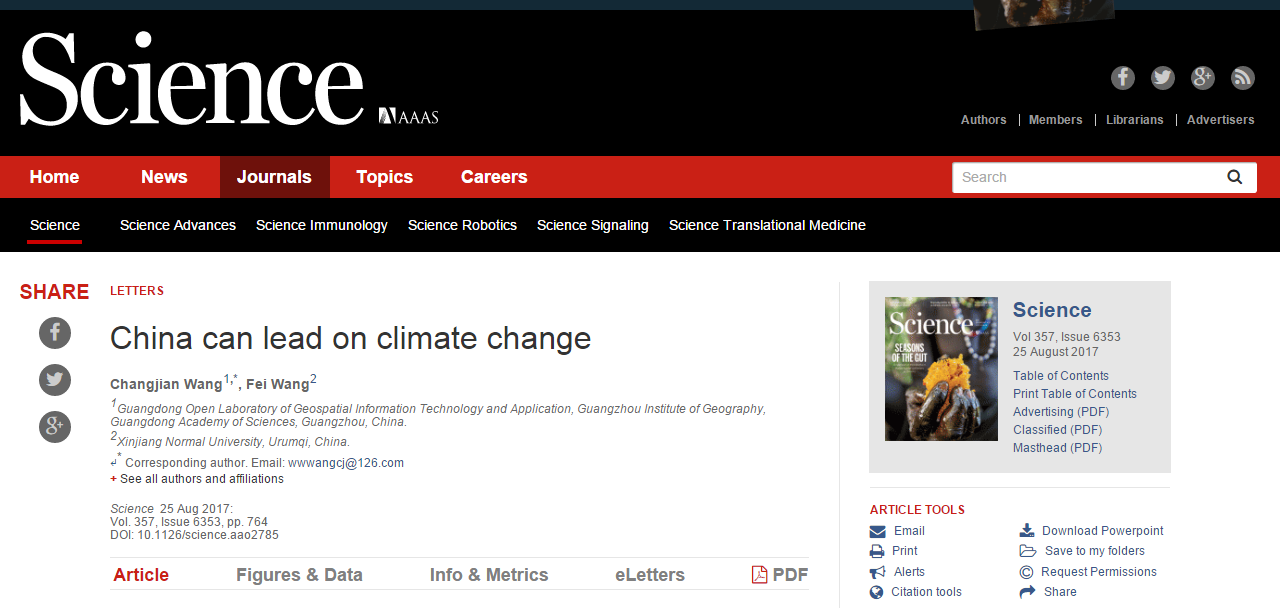Open the Masthead (PDF) link
1280x608 pixels.
pyautogui.click(x=1058, y=448)
